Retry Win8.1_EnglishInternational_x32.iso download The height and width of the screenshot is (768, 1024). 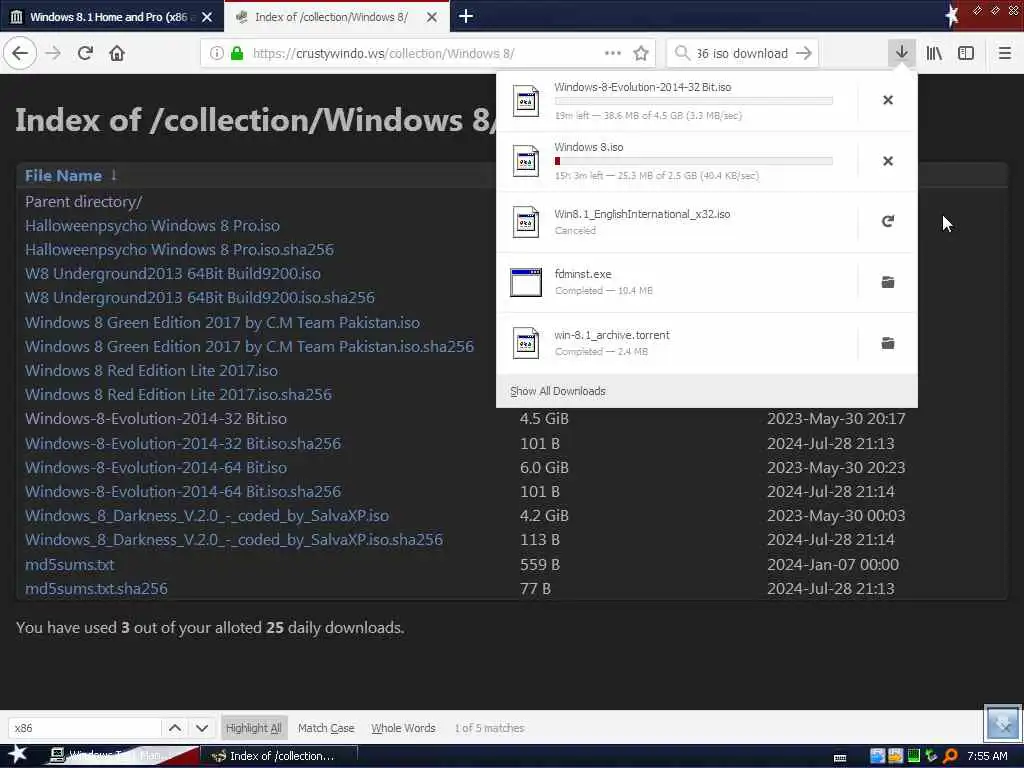pos(888,221)
